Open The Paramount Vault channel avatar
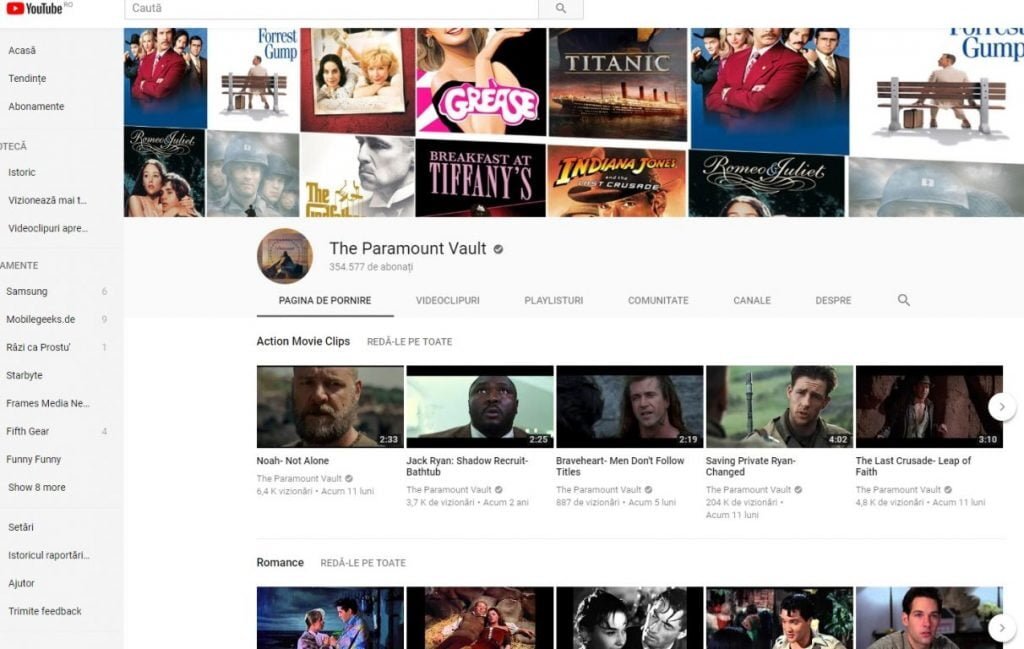 click(x=285, y=256)
